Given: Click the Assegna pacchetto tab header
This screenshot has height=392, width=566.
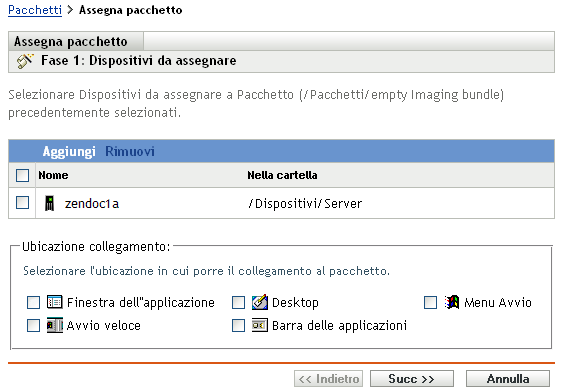Looking at the screenshot, I should [76, 42].
